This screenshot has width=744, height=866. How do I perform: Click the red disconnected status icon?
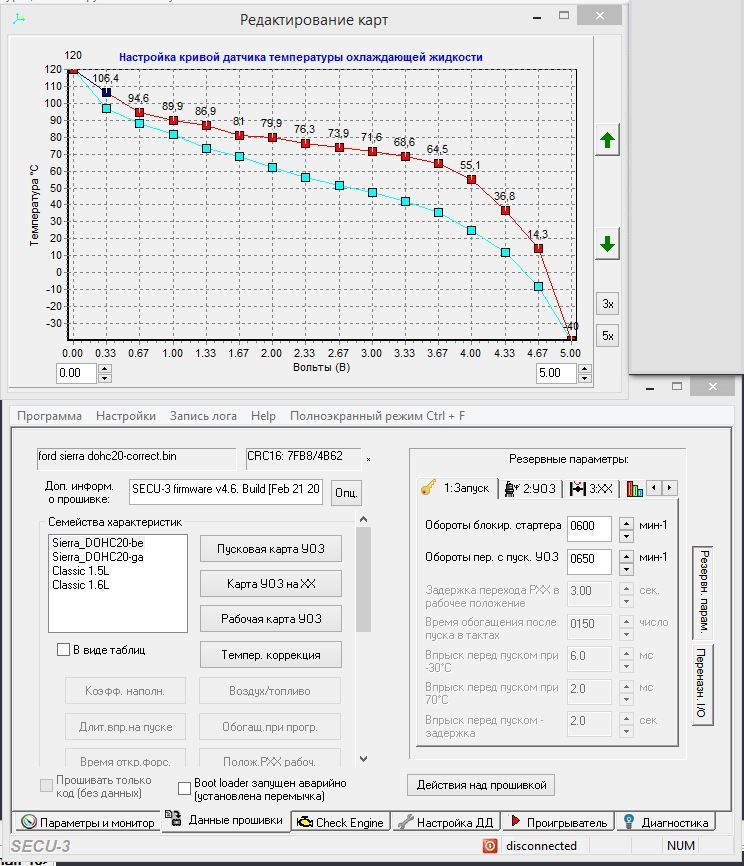tap(490, 846)
